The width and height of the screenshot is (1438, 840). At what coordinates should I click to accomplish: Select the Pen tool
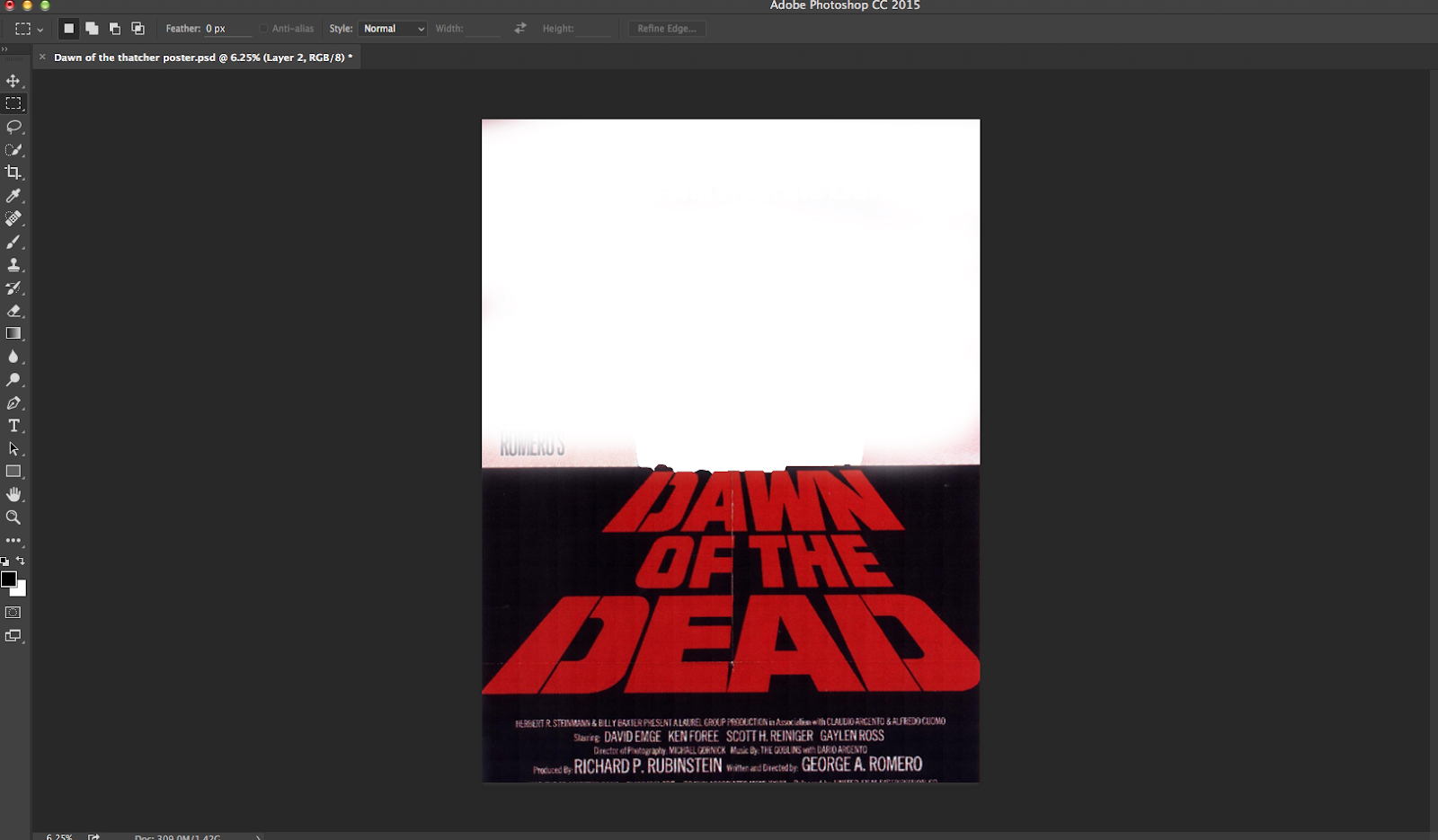coord(13,402)
